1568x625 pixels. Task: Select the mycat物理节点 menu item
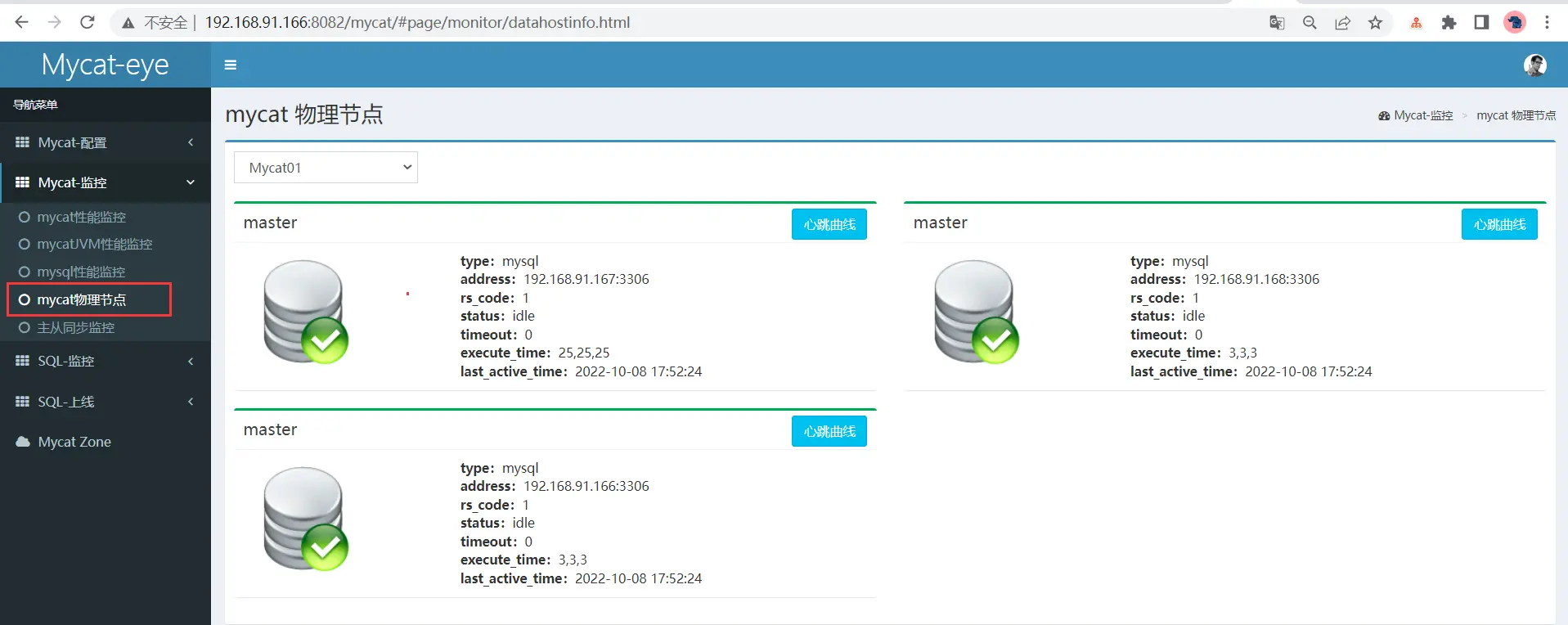point(82,299)
